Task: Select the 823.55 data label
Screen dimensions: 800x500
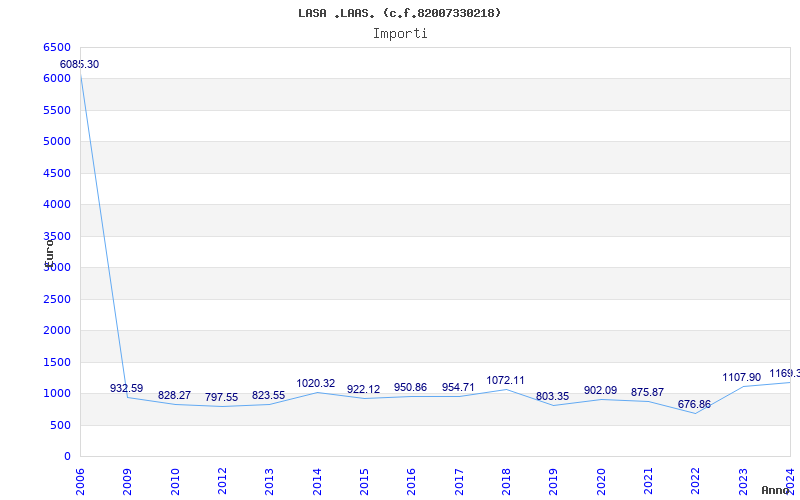Action: click(x=268, y=395)
